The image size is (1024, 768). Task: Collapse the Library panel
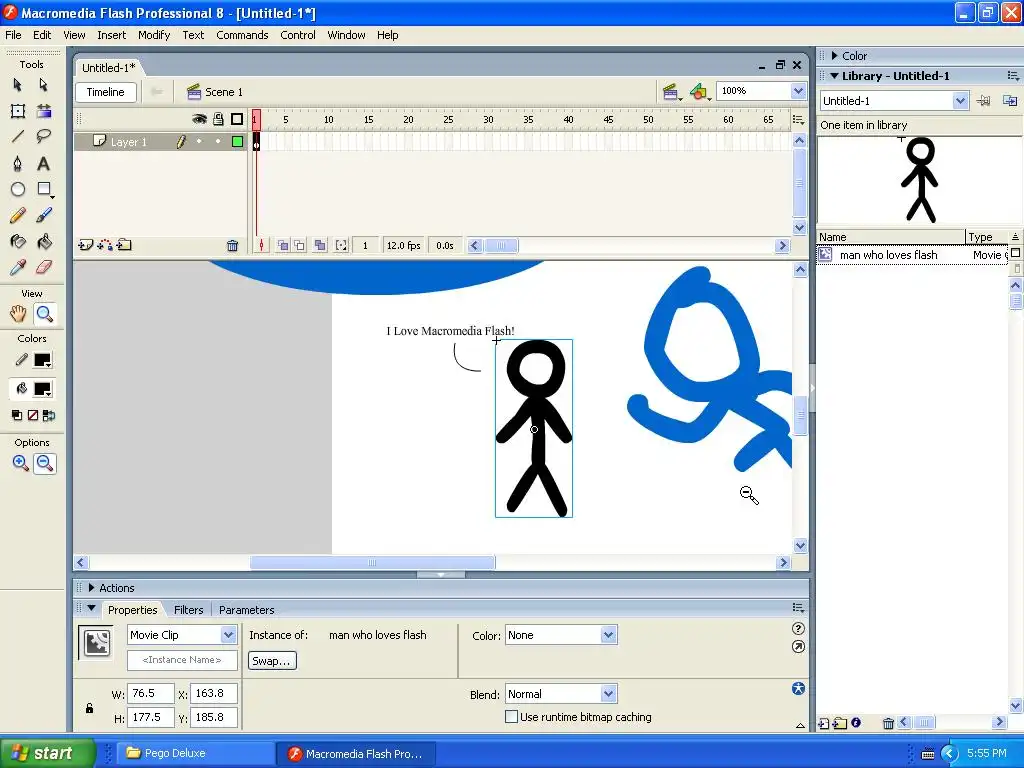point(834,76)
